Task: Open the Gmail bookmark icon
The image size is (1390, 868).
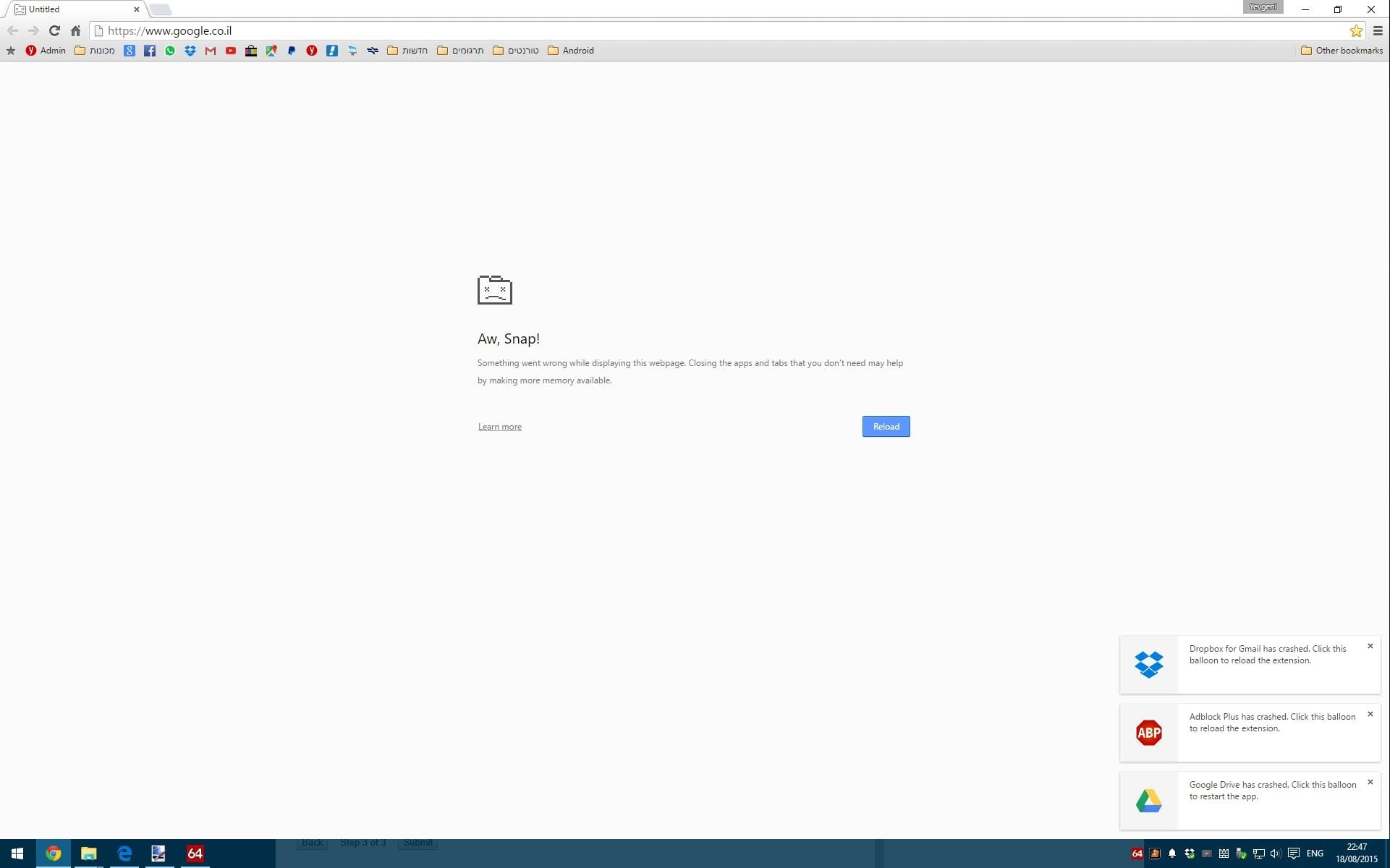Action: click(x=211, y=51)
